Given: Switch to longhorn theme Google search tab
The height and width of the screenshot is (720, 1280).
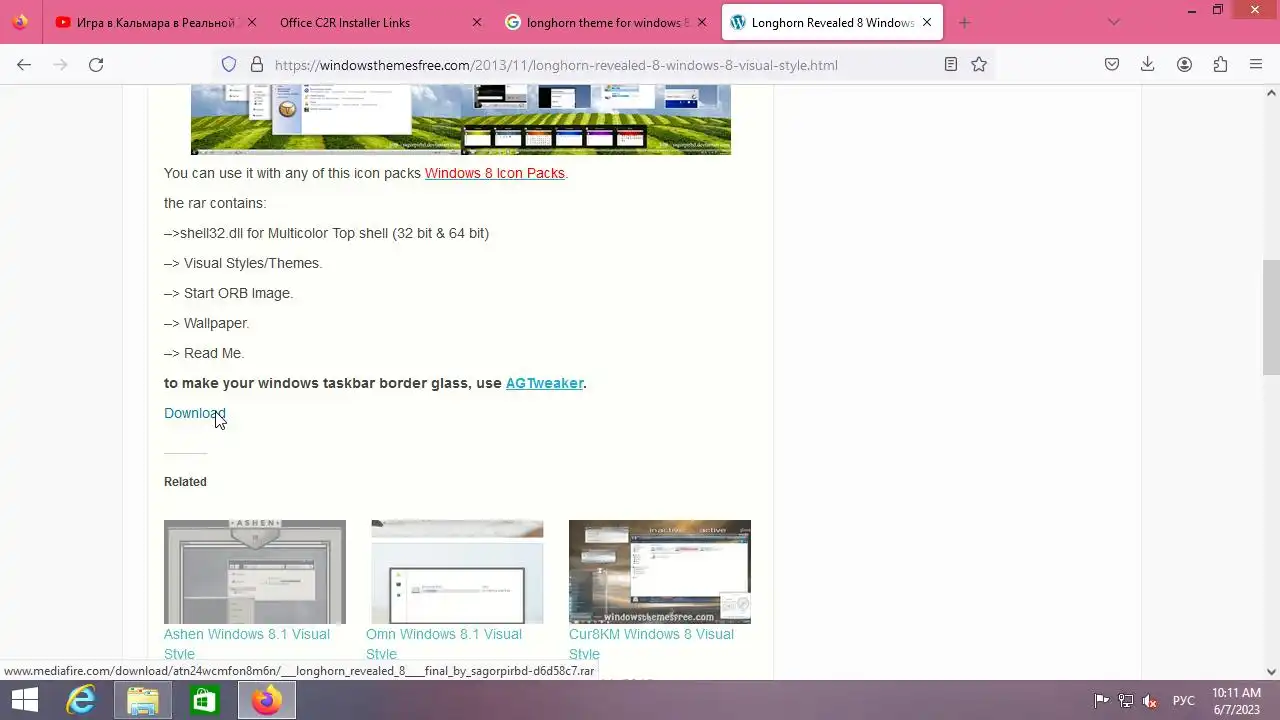Looking at the screenshot, I should (x=604, y=22).
